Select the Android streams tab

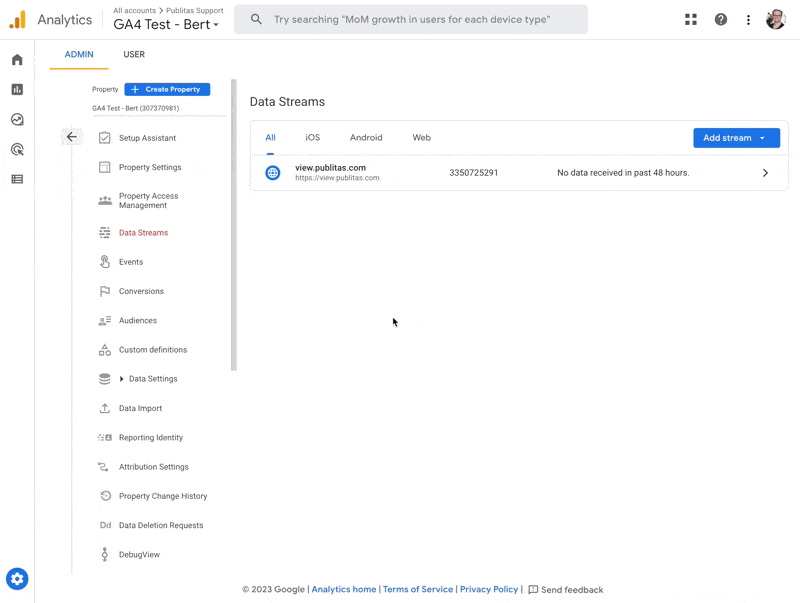[x=366, y=138]
